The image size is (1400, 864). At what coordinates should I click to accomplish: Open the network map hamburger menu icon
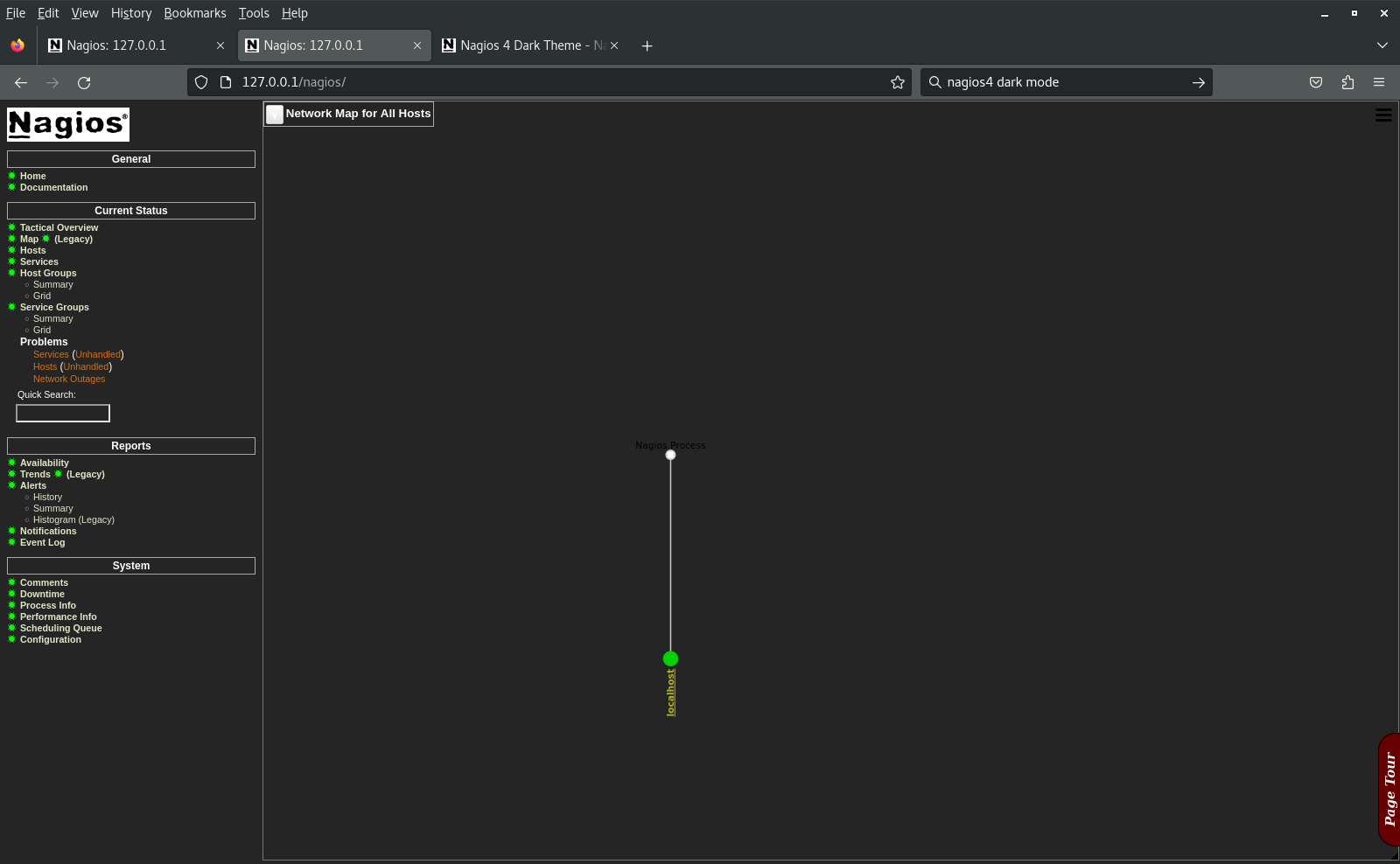(x=1383, y=115)
